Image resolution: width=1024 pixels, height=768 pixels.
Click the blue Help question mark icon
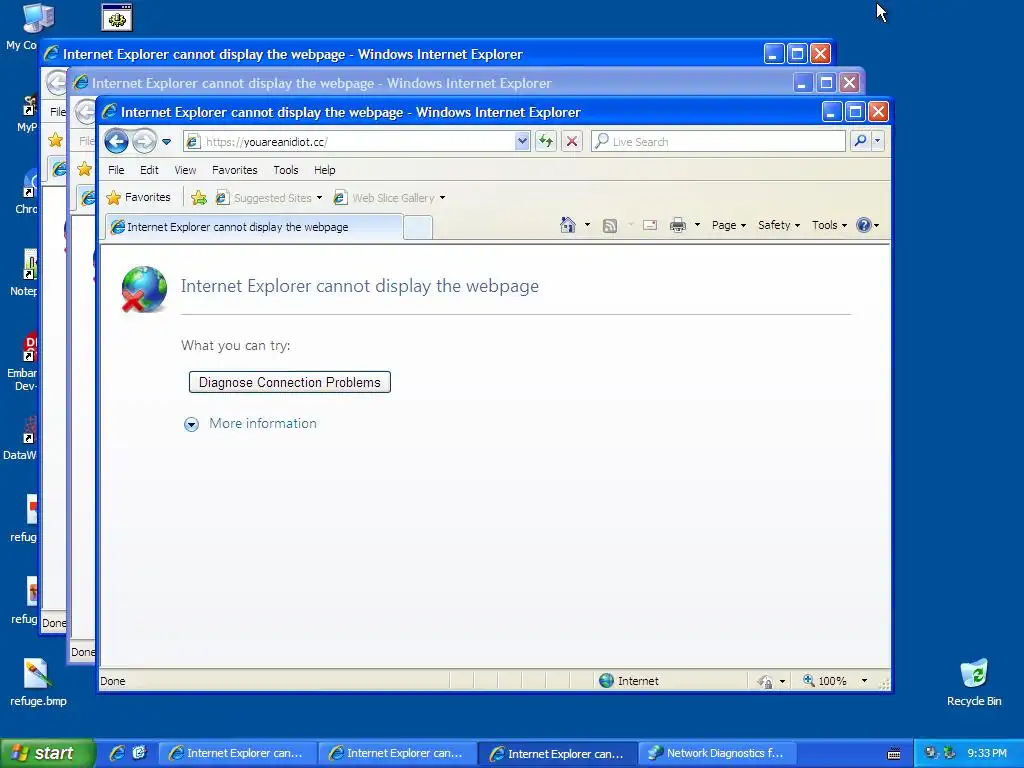(864, 225)
